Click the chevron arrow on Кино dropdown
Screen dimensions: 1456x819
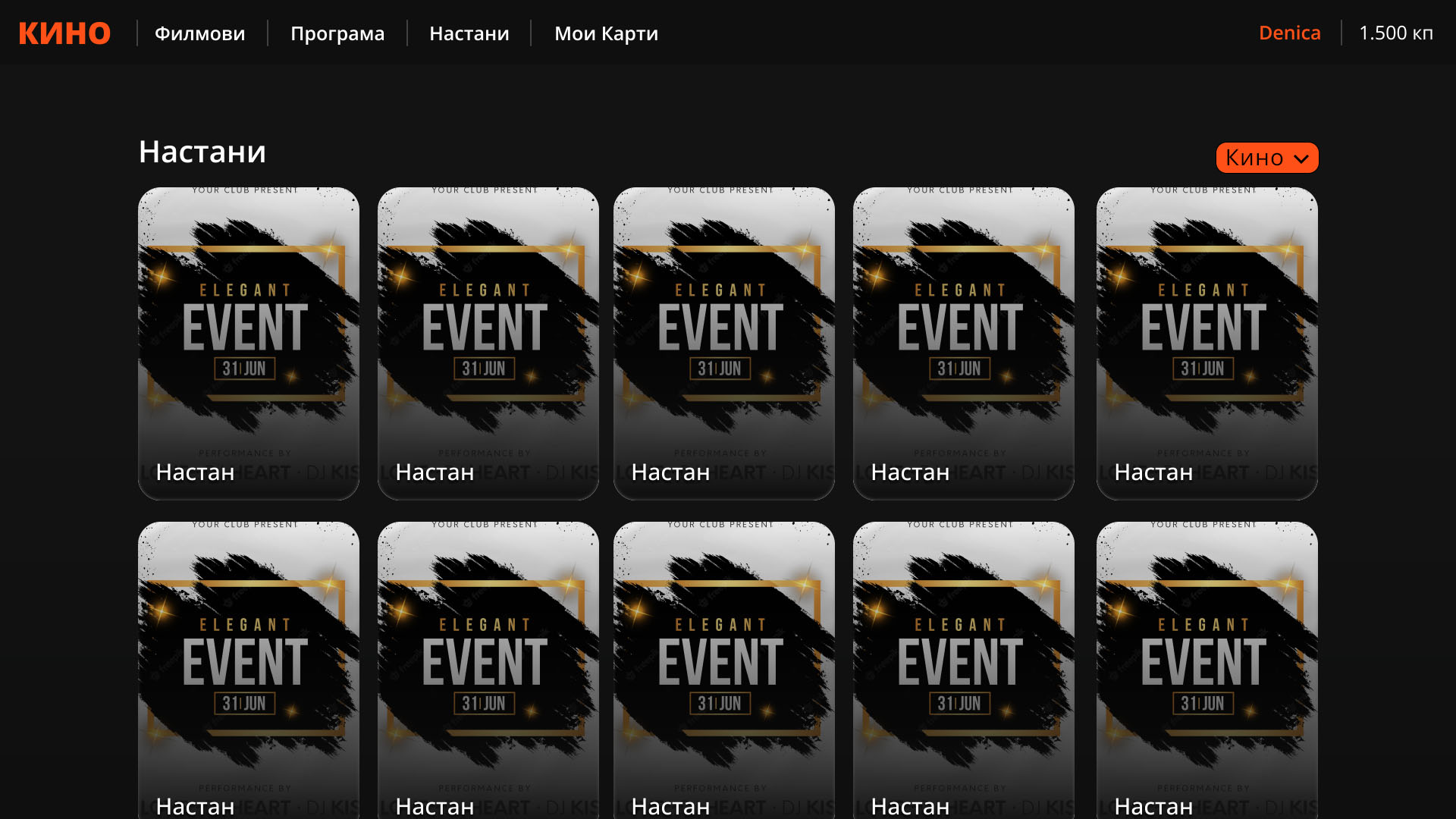(1301, 158)
